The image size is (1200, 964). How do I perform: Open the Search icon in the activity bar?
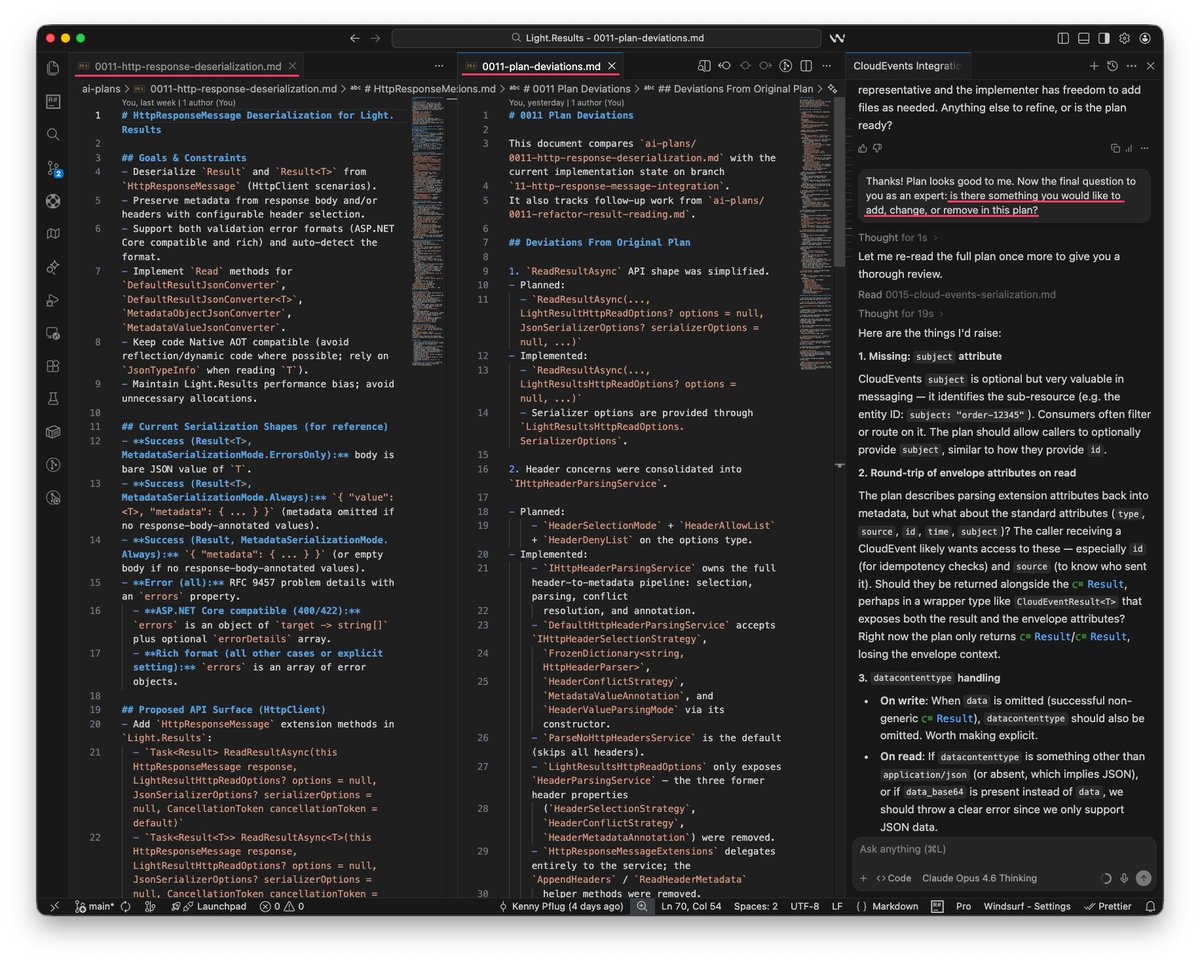tap(53, 133)
